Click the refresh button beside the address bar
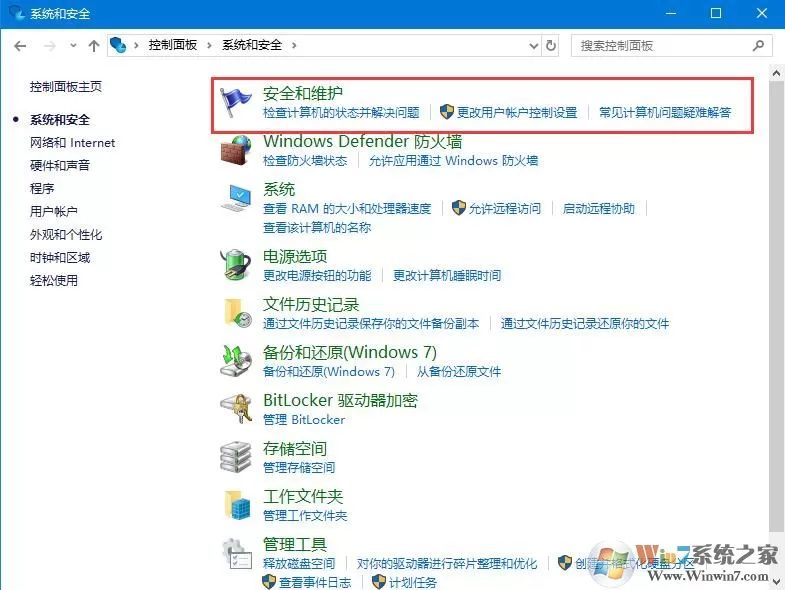Image resolution: width=785 pixels, height=590 pixels. (551, 46)
